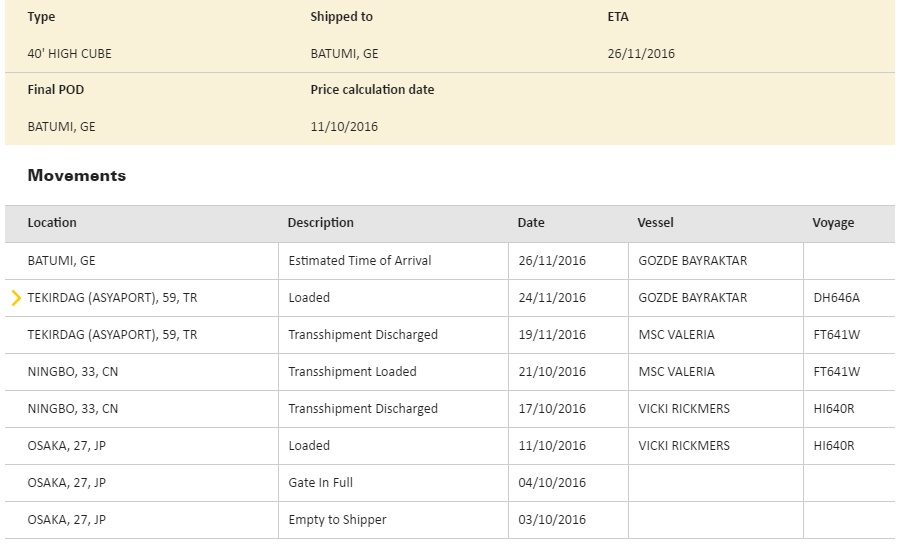Viewport: 908px width, 548px height.
Task: Click voyage number DH646A
Action: [836, 298]
